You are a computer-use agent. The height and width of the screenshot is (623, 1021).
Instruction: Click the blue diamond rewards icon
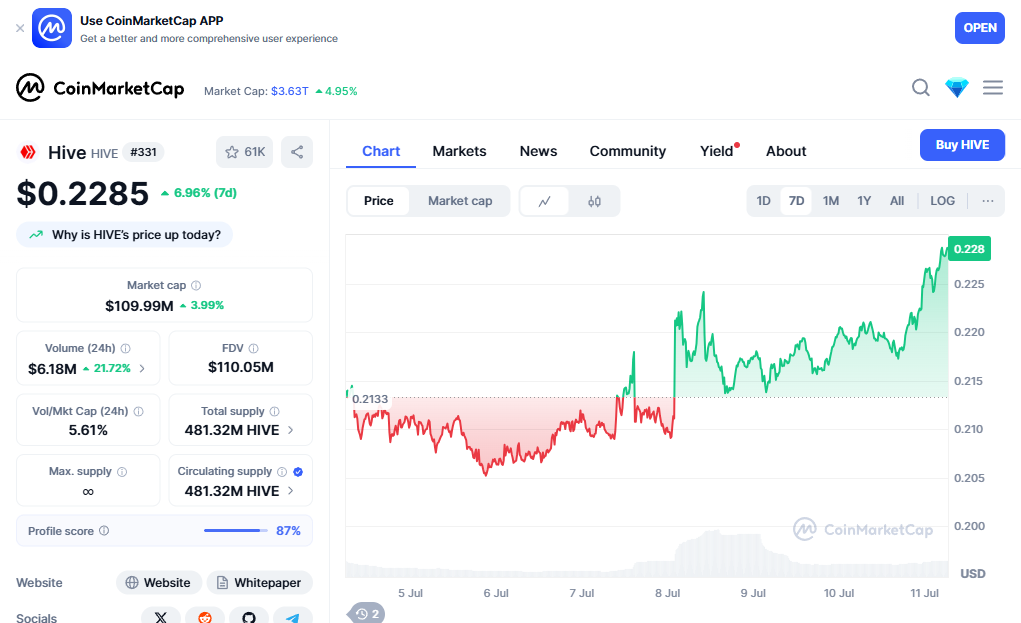pos(957,88)
